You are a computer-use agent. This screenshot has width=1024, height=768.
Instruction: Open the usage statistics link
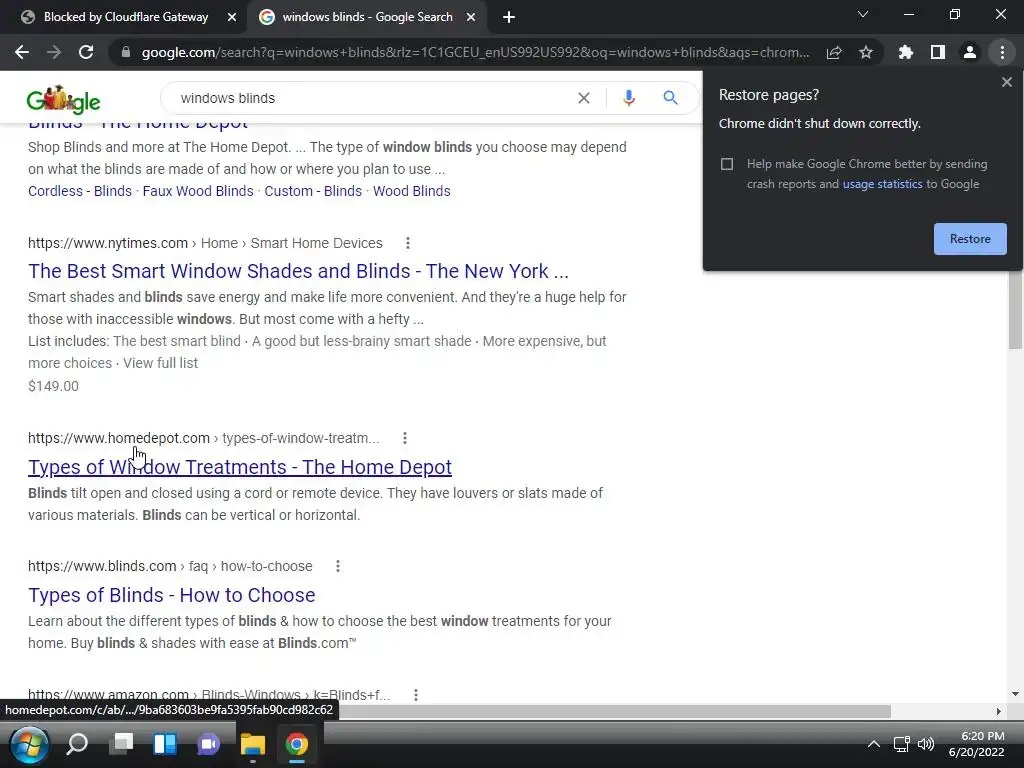pyautogui.click(x=882, y=184)
